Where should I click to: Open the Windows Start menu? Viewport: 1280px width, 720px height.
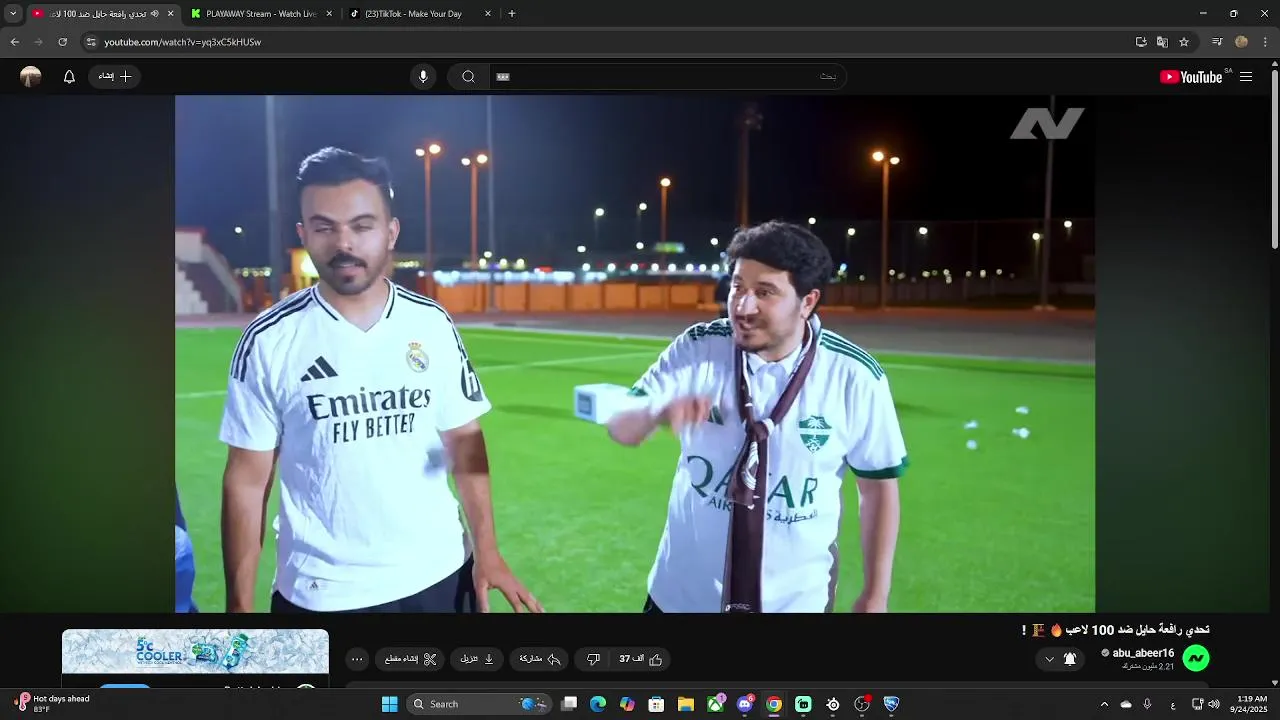pyautogui.click(x=389, y=704)
